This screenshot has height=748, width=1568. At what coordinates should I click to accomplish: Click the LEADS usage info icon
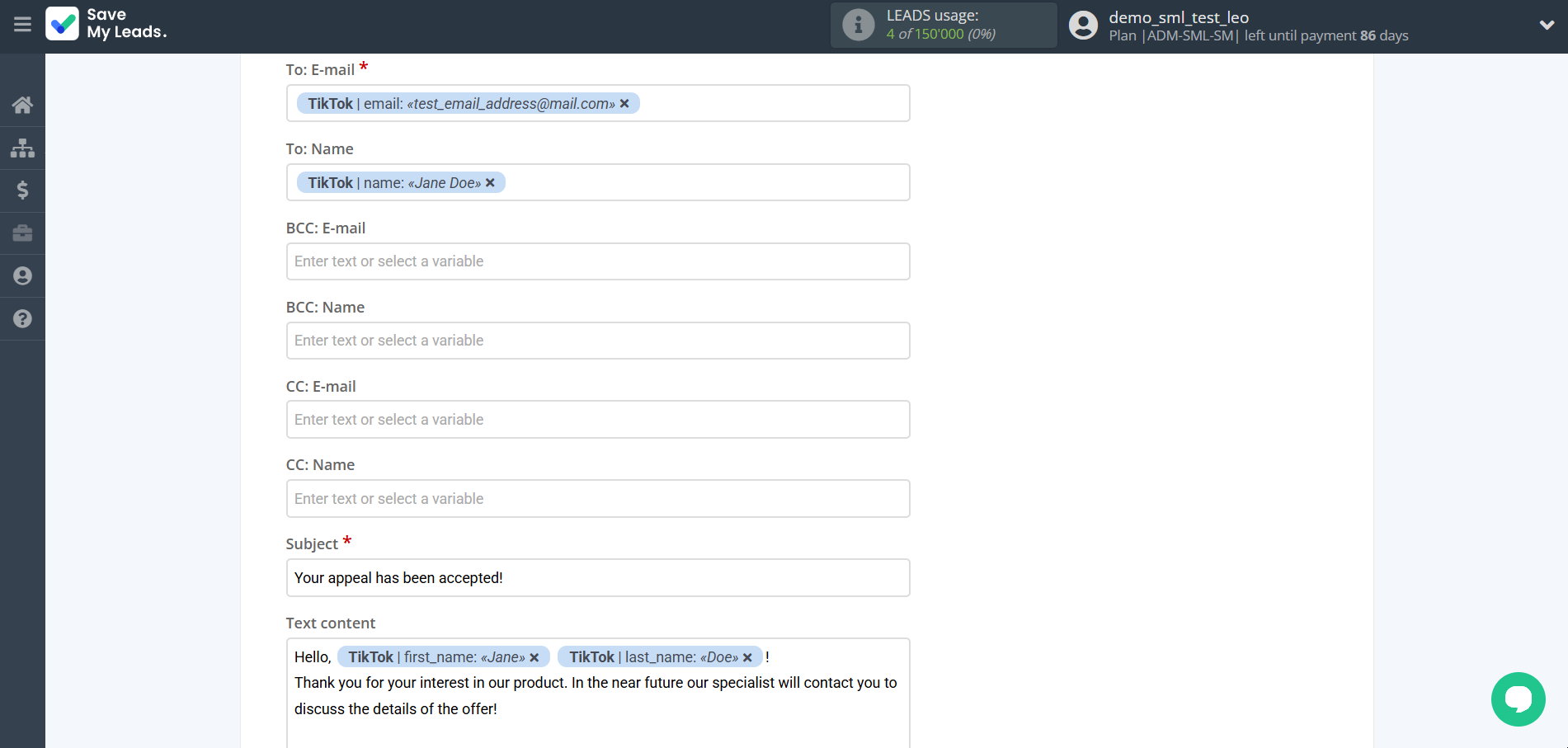coord(858,25)
